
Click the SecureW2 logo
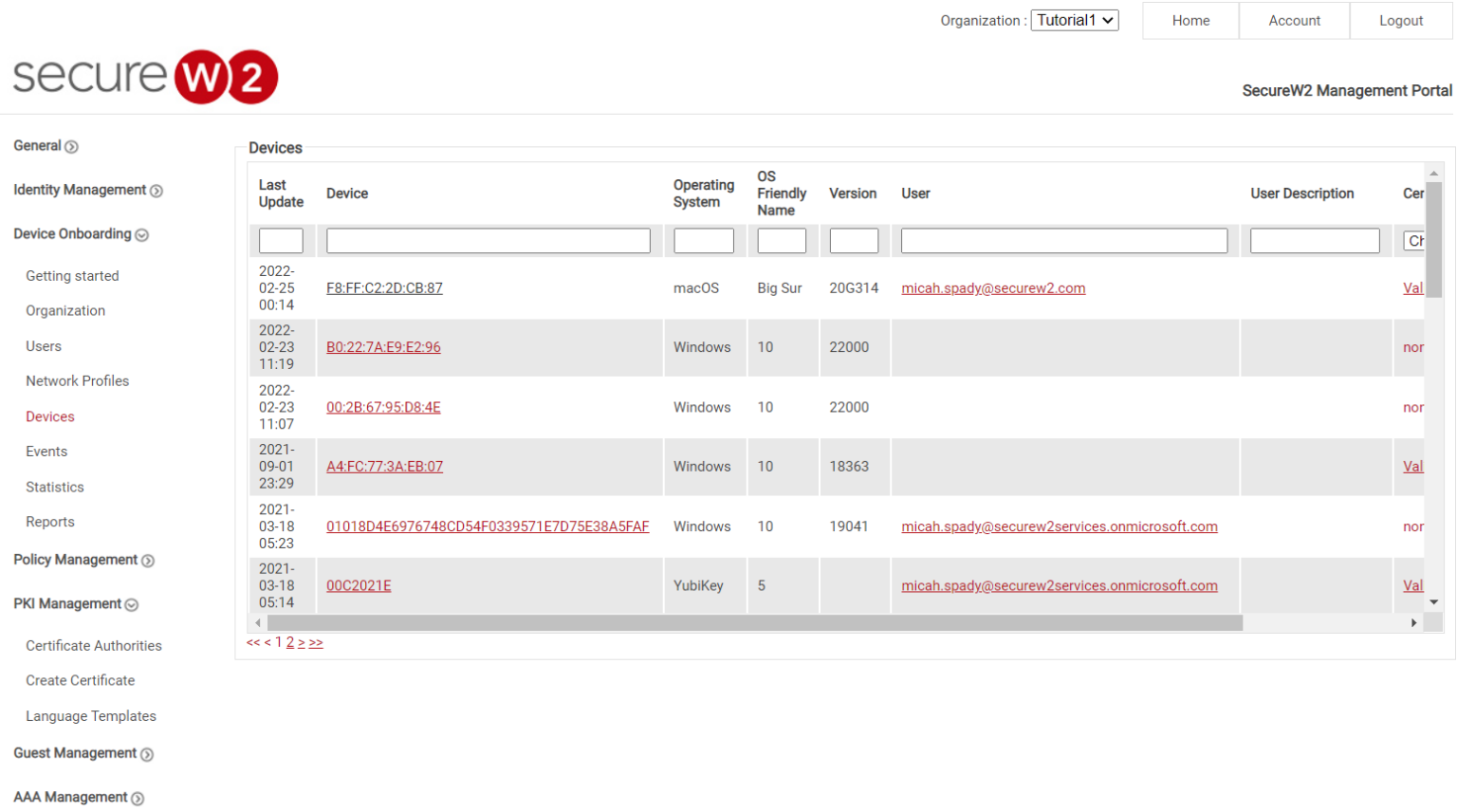click(x=145, y=77)
